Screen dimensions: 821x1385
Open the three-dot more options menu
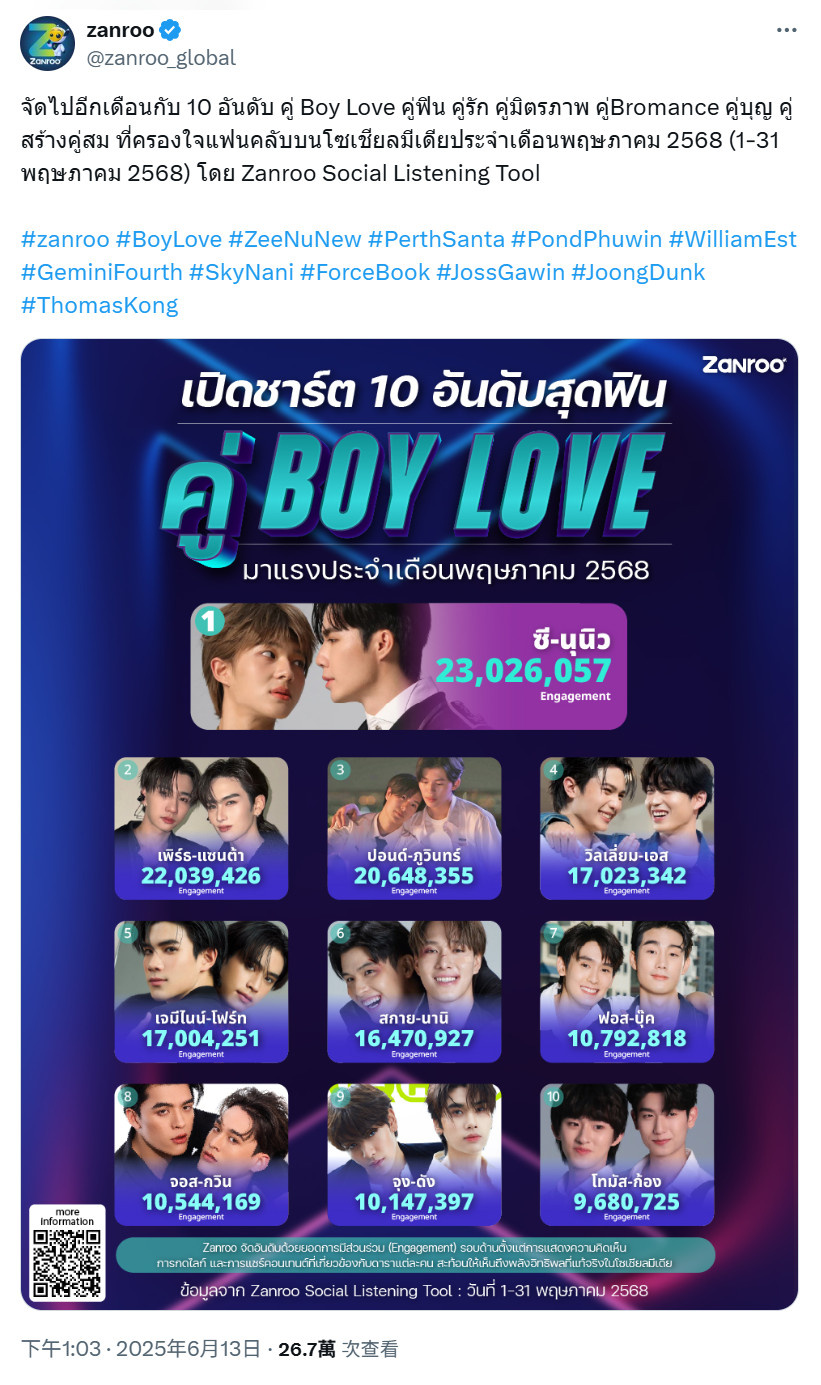[x=787, y=30]
